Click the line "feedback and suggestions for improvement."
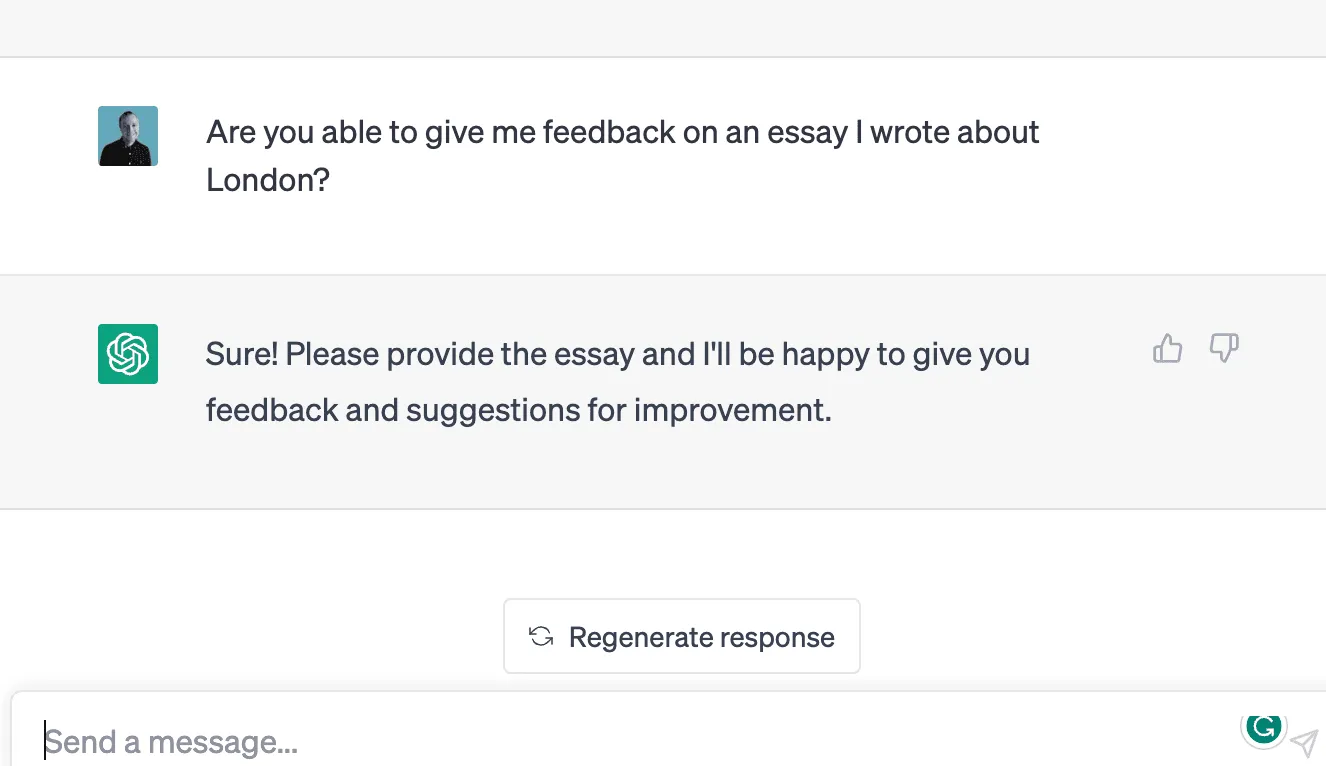 point(518,410)
